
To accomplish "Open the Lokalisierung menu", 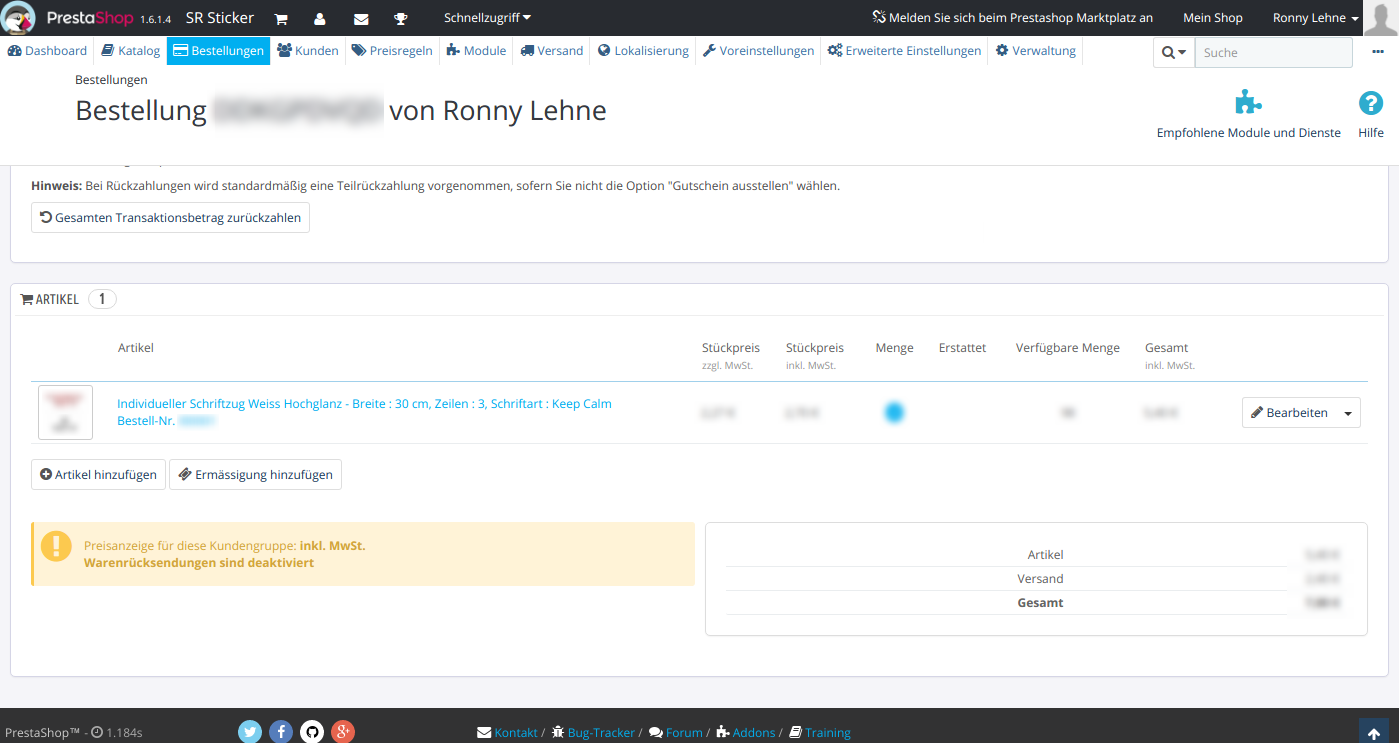I will click(x=644, y=51).
